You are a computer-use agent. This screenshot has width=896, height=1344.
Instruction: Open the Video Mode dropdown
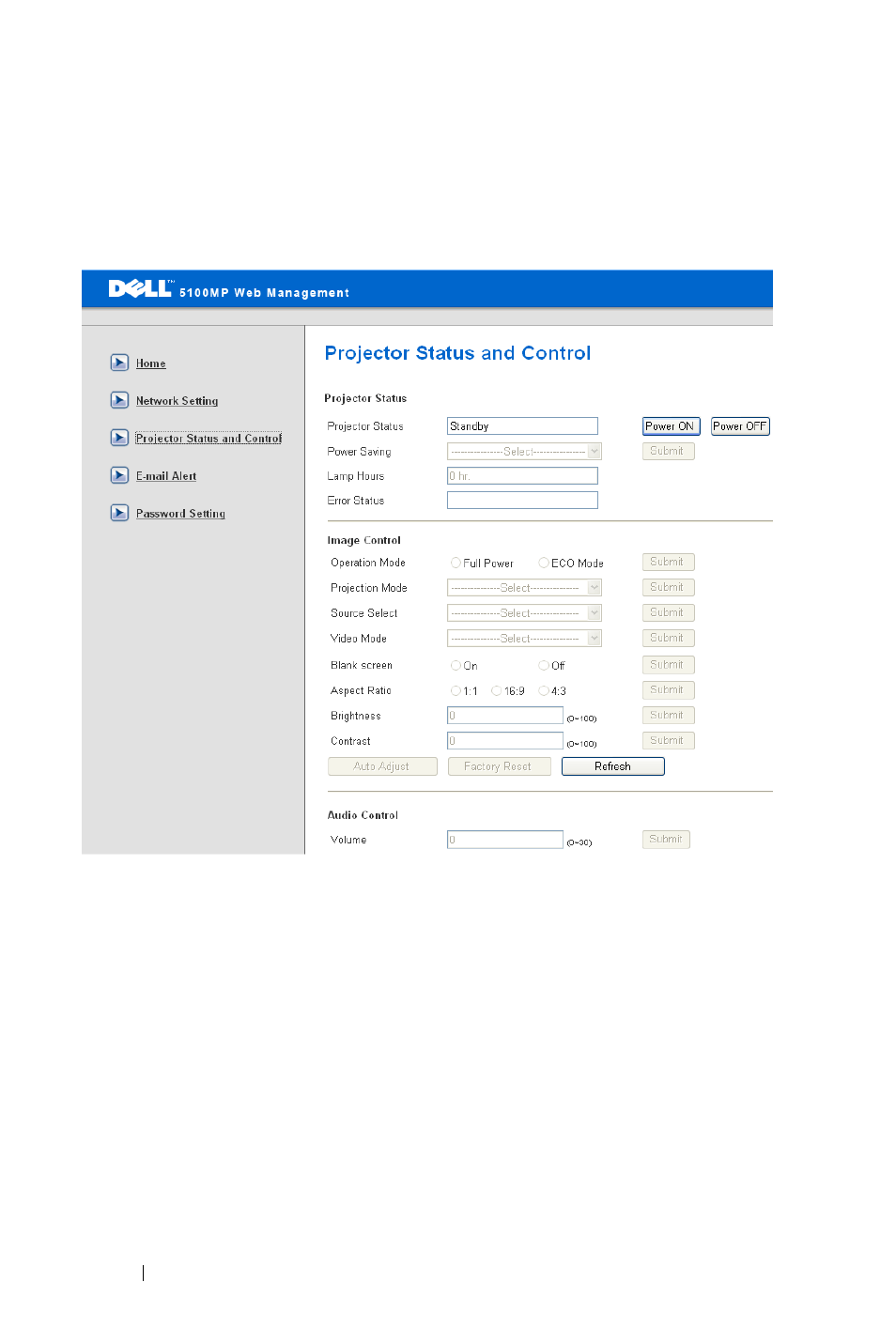524,639
